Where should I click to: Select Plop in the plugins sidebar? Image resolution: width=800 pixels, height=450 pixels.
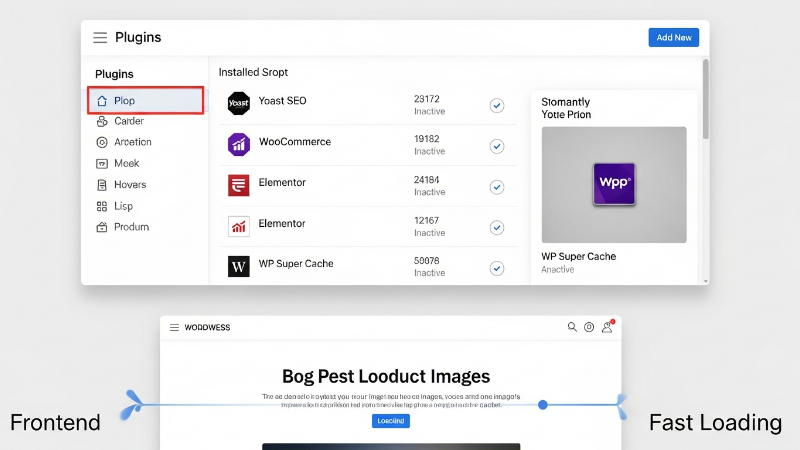[145, 100]
